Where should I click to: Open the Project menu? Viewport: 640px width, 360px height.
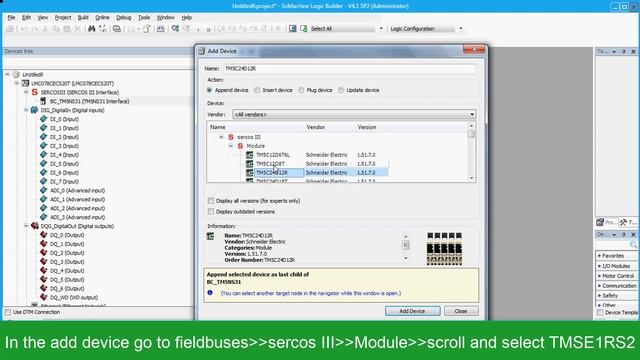(63, 18)
